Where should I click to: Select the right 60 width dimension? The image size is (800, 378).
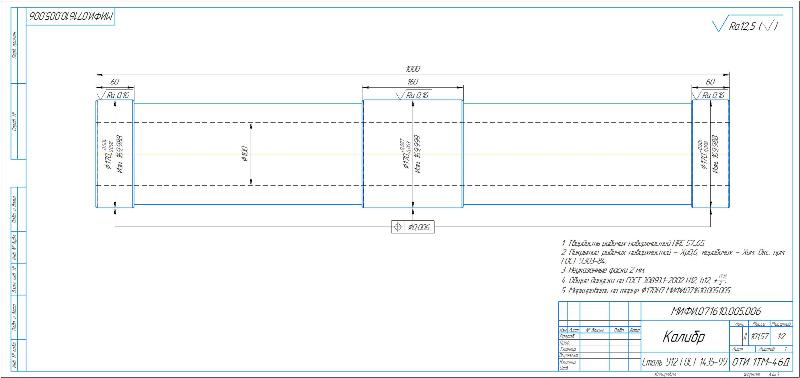(x=710, y=83)
